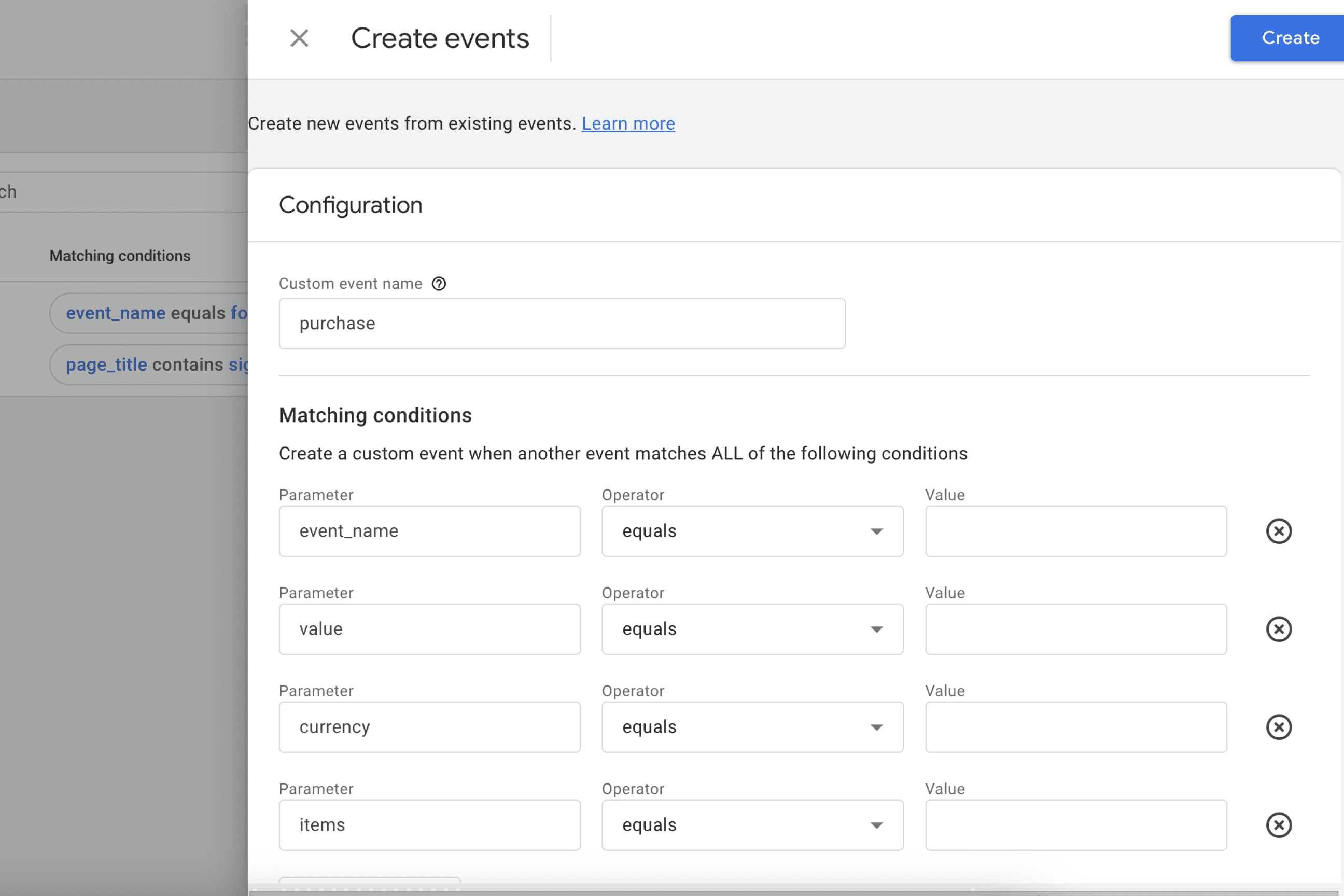The height and width of the screenshot is (896, 1344).
Task: Open the Learn more link
Action: (627, 123)
